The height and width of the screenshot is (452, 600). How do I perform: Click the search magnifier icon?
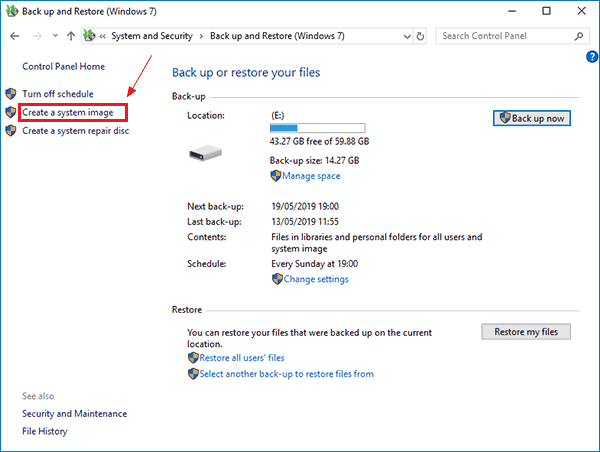pyautogui.click(x=579, y=36)
